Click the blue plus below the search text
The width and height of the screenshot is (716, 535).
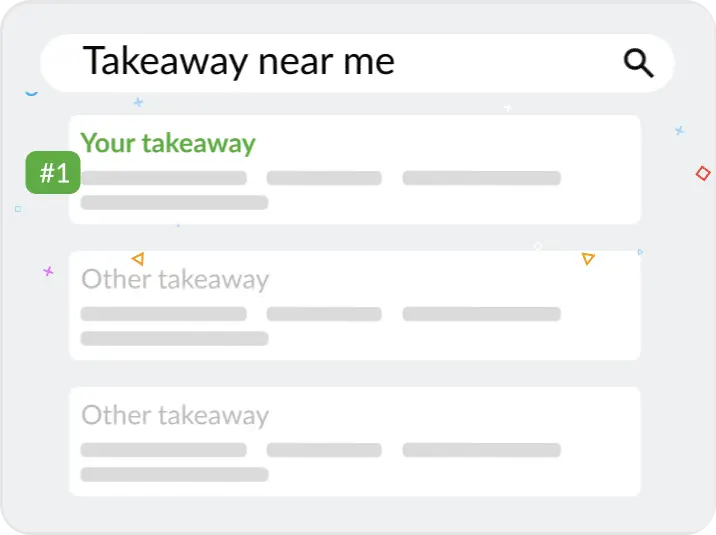click(x=138, y=102)
